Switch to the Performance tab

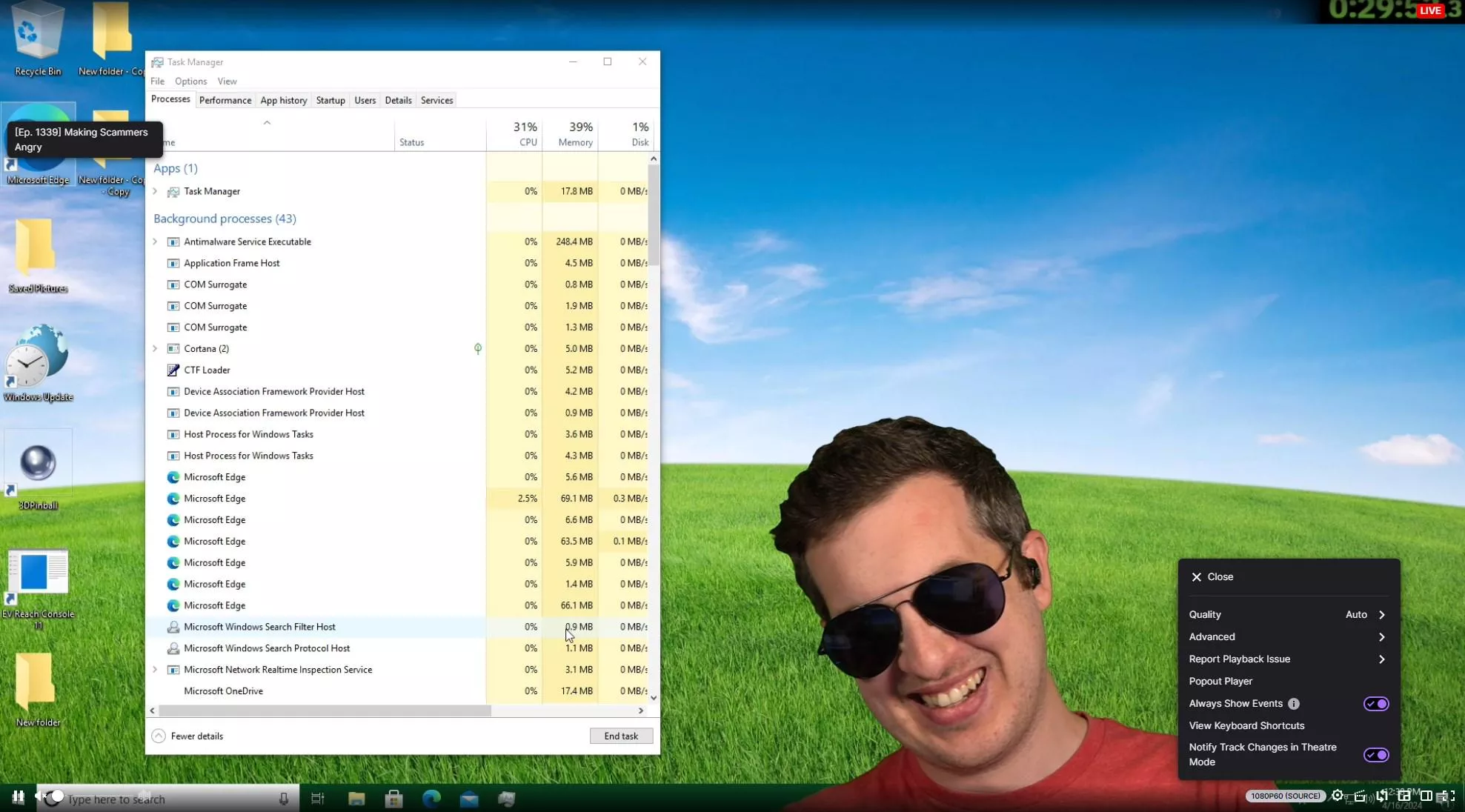tap(225, 100)
